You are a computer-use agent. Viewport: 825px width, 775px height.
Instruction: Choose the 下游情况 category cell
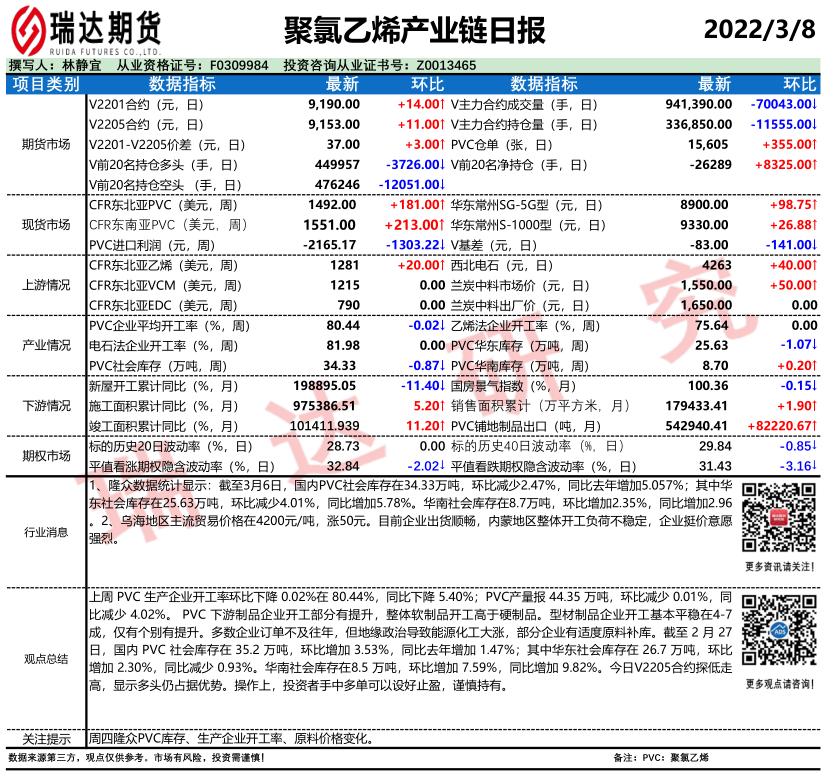click(46, 406)
